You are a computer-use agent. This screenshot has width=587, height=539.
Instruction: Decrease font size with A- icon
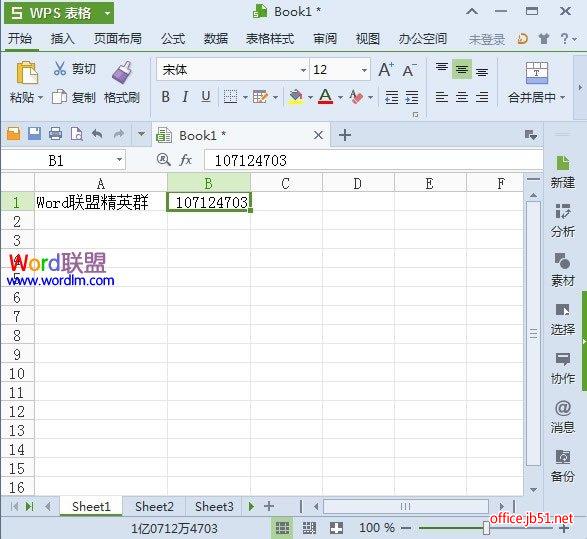[x=410, y=70]
